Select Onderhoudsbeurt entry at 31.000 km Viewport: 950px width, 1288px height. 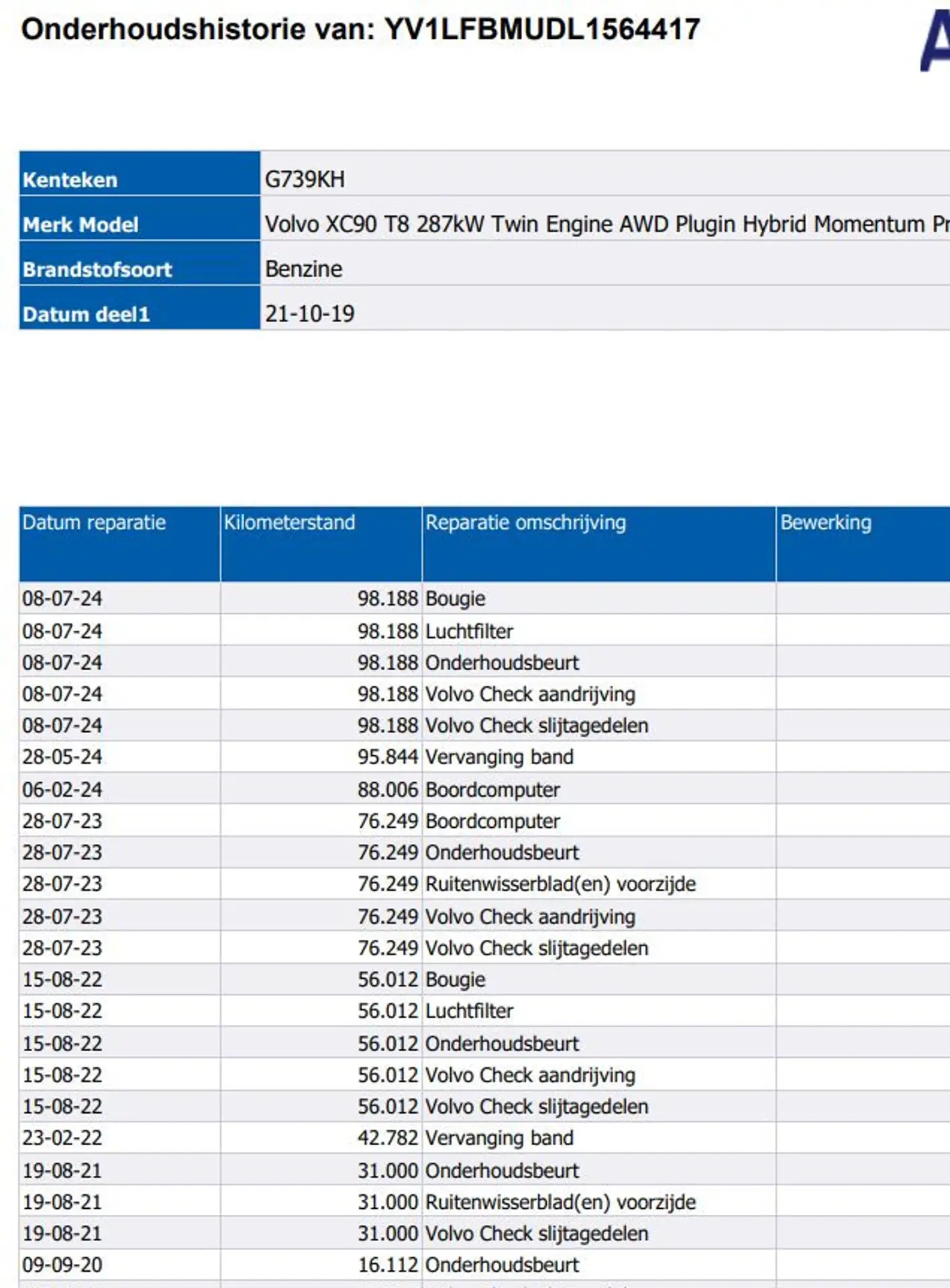(502, 1171)
